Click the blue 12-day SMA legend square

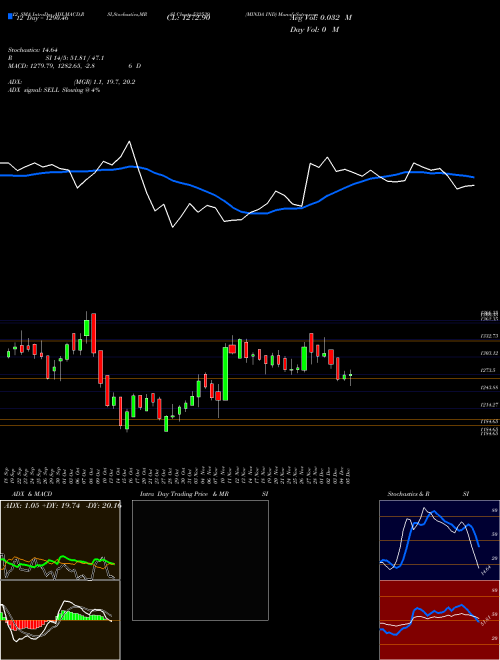(x=10, y=17)
